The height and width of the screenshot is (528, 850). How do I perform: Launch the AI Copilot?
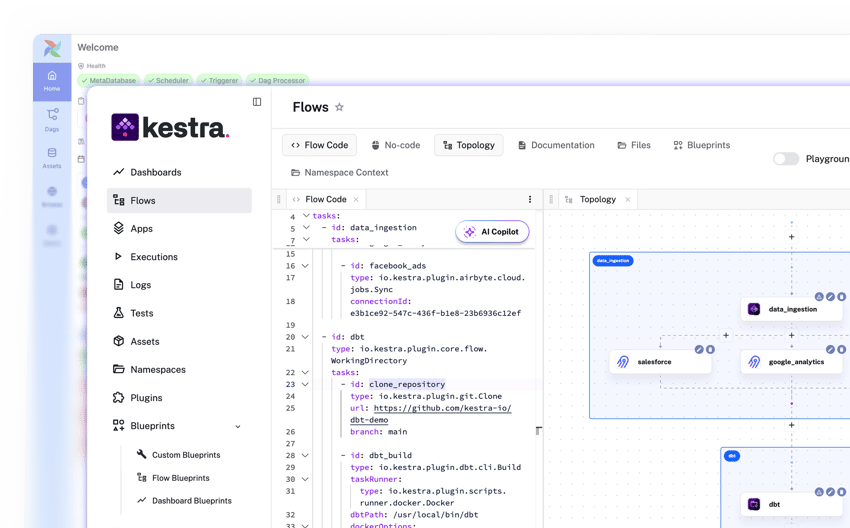coord(492,232)
